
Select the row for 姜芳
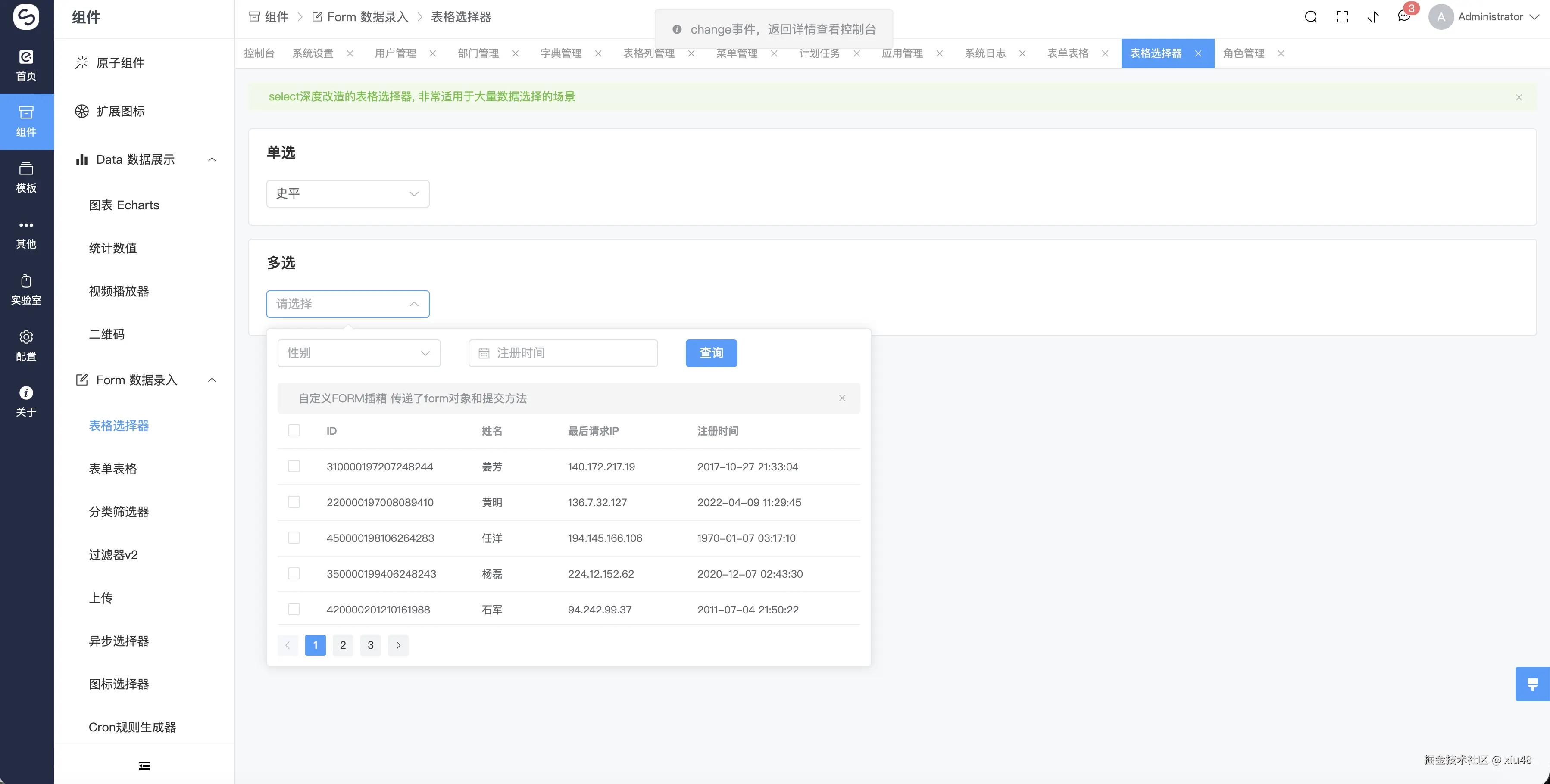294,467
